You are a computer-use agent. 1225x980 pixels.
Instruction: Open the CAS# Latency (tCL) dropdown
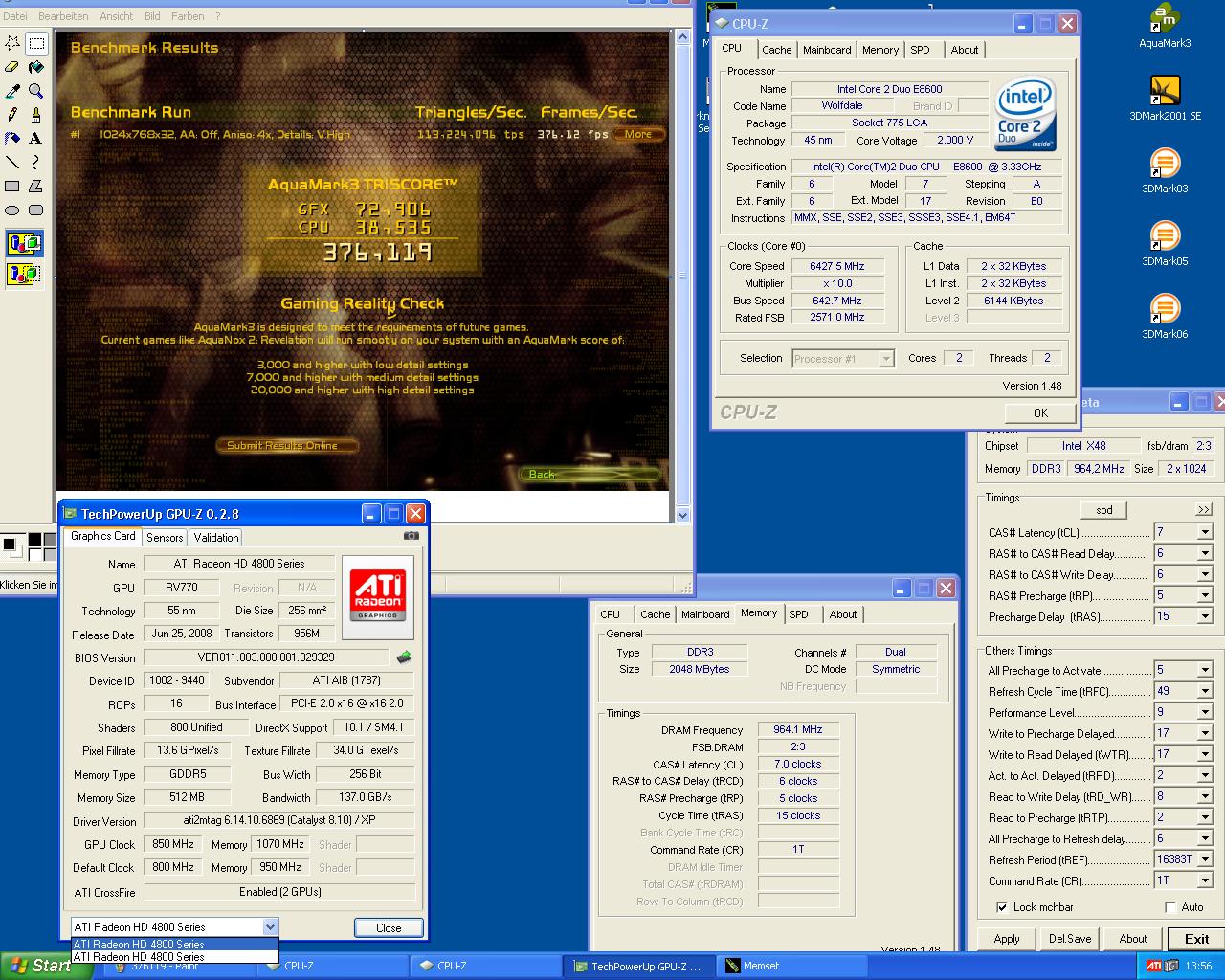(1205, 532)
